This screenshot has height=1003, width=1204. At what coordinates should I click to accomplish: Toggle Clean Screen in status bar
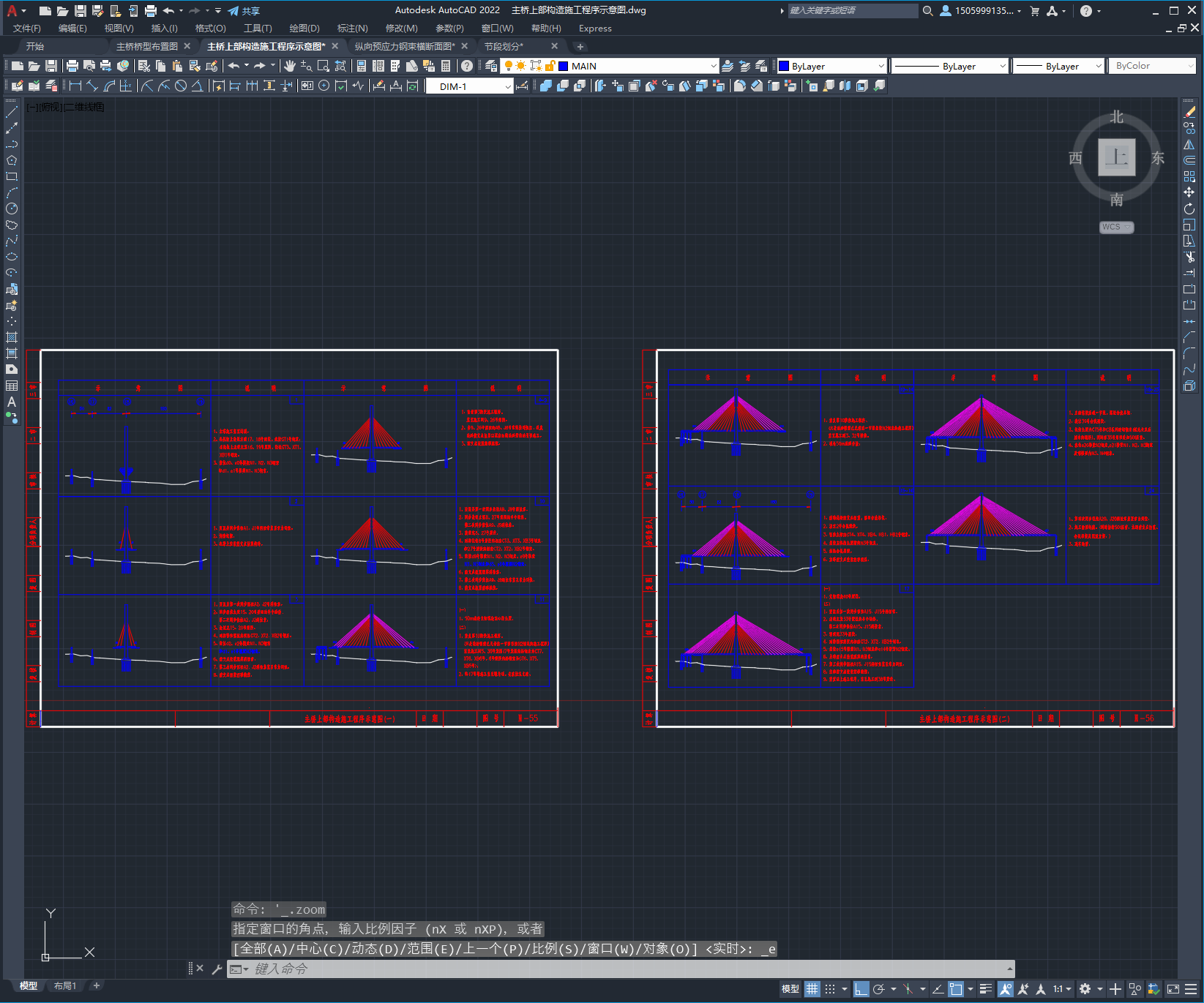click(x=1173, y=989)
